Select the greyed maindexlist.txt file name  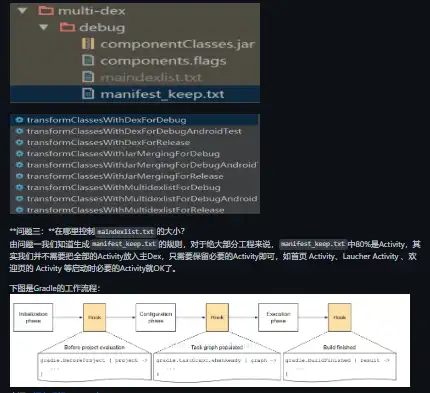[x=151, y=77]
